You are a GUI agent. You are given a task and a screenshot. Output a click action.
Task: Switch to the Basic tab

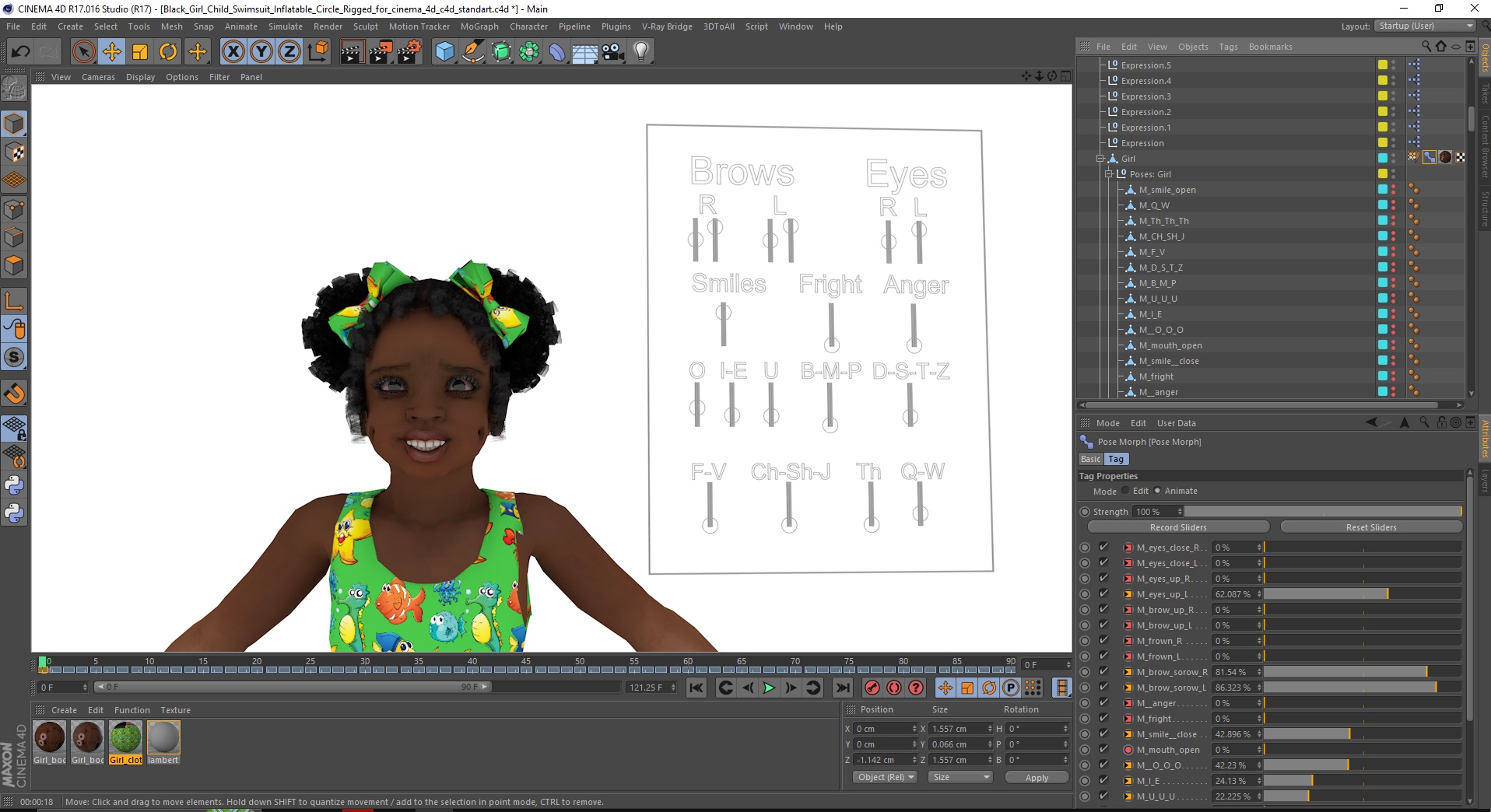[x=1091, y=460]
